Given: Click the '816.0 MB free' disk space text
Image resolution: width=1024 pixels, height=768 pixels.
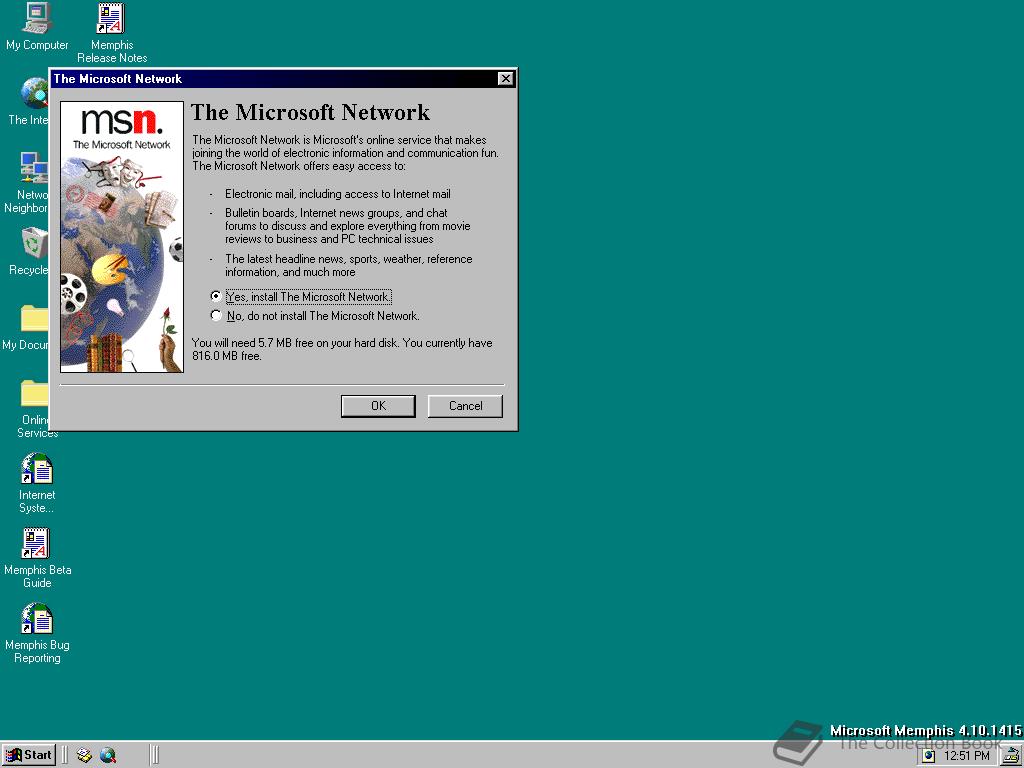Looking at the screenshot, I should tap(227, 356).
